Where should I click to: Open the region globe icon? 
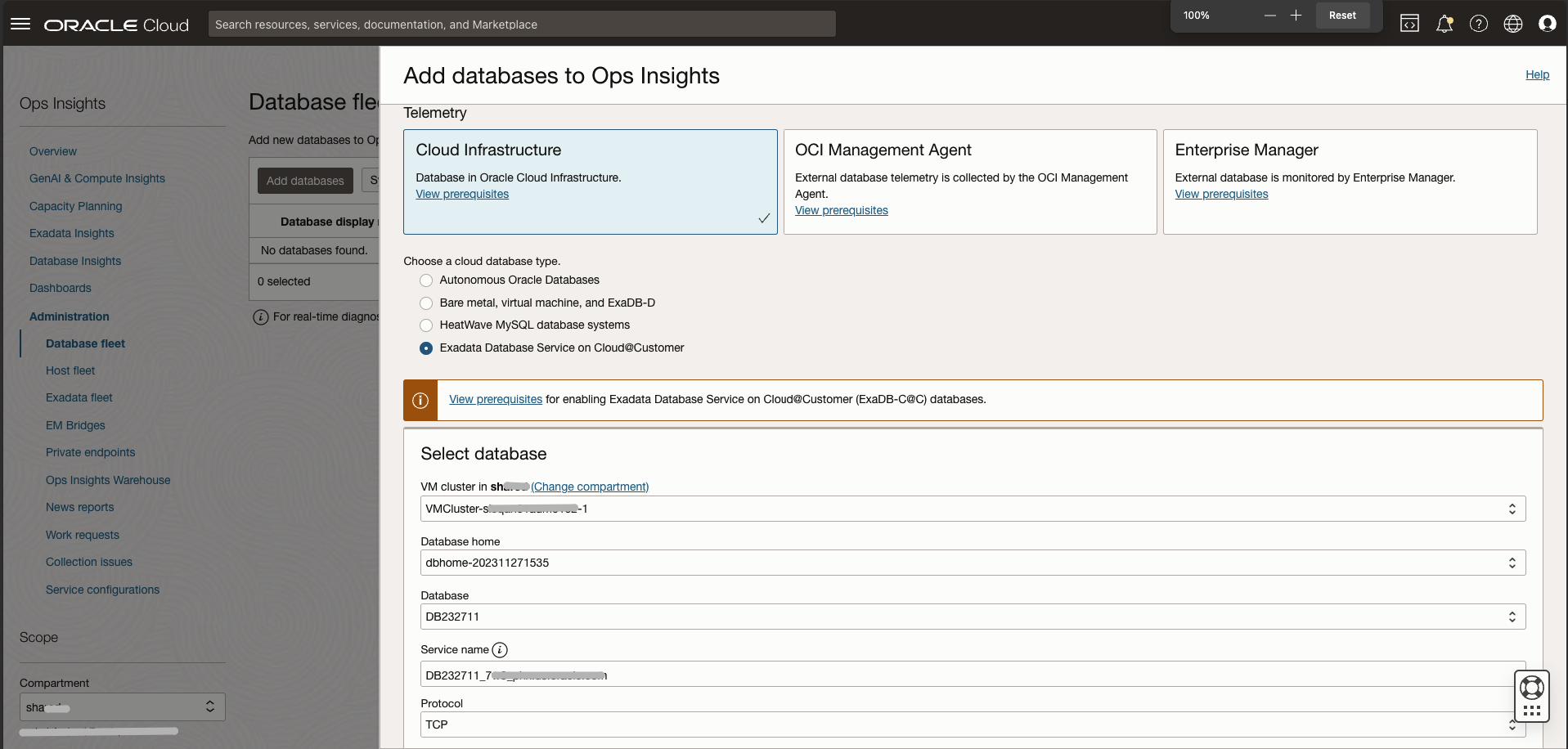tap(1512, 24)
